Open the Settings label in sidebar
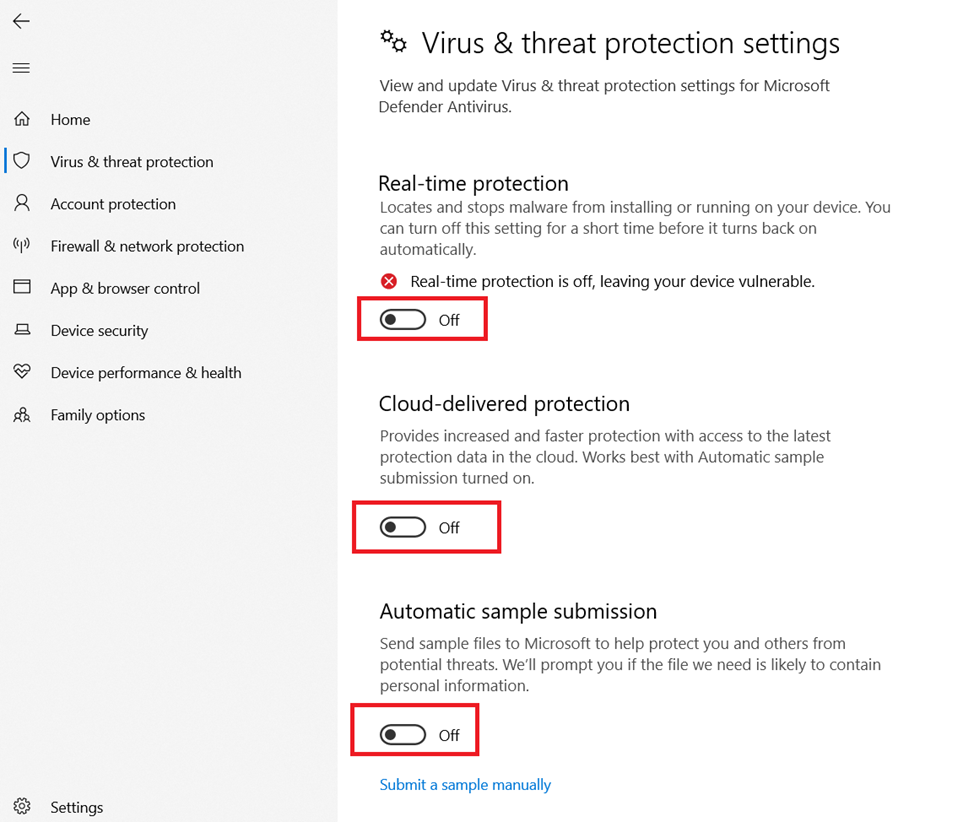Image resolution: width=974 pixels, height=822 pixels. pos(77,807)
